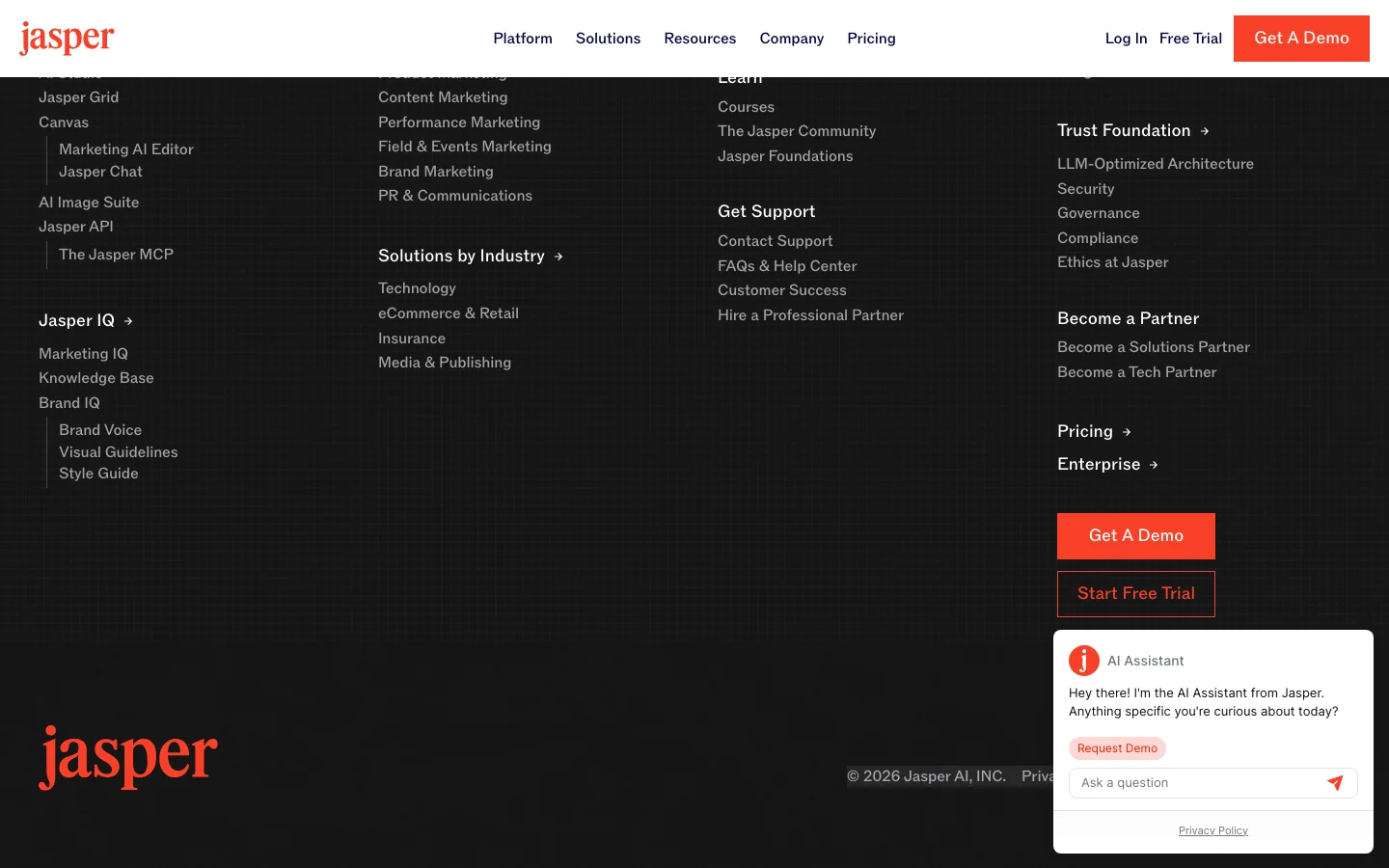The width and height of the screenshot is (1389, 868).
Task: Open Ethics at Jasper link
Action: point(1112,262)
